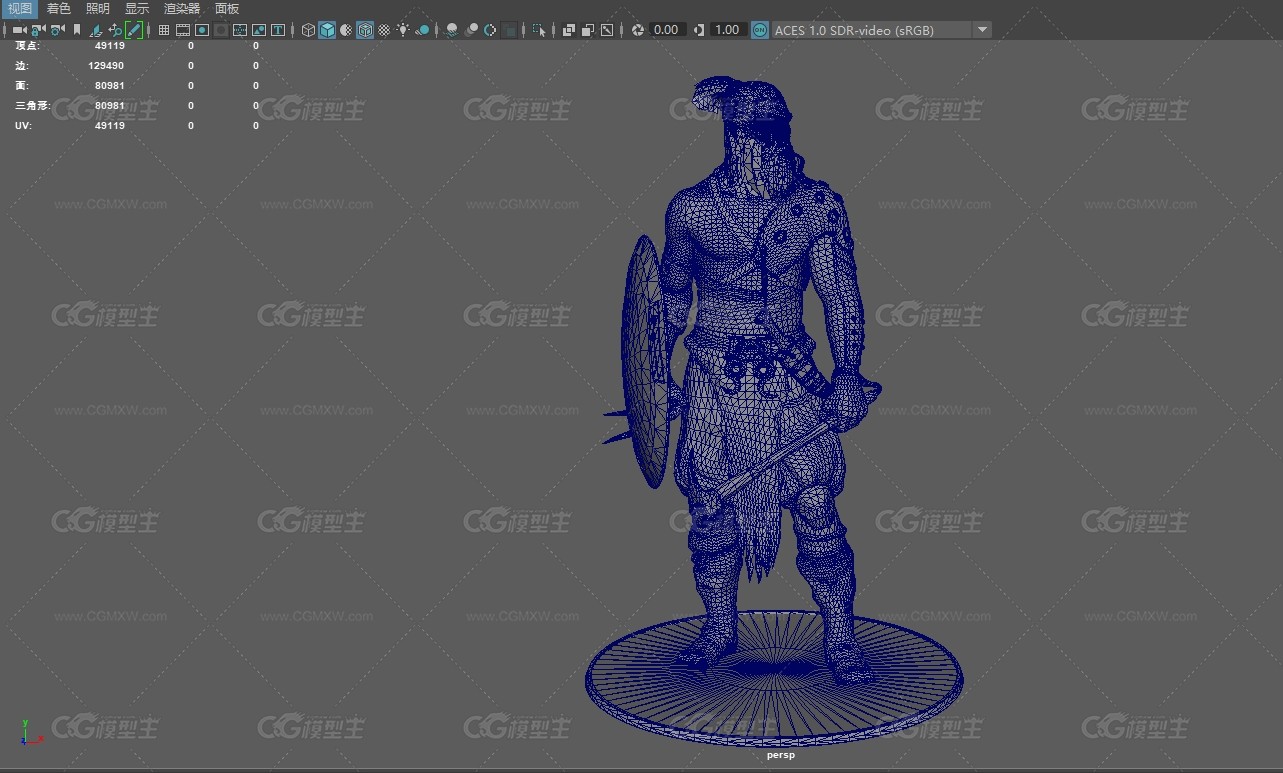This screenshot has width=1283, height=773.
Task: Click the UV: label in the HUD
Action: point(22,126)
